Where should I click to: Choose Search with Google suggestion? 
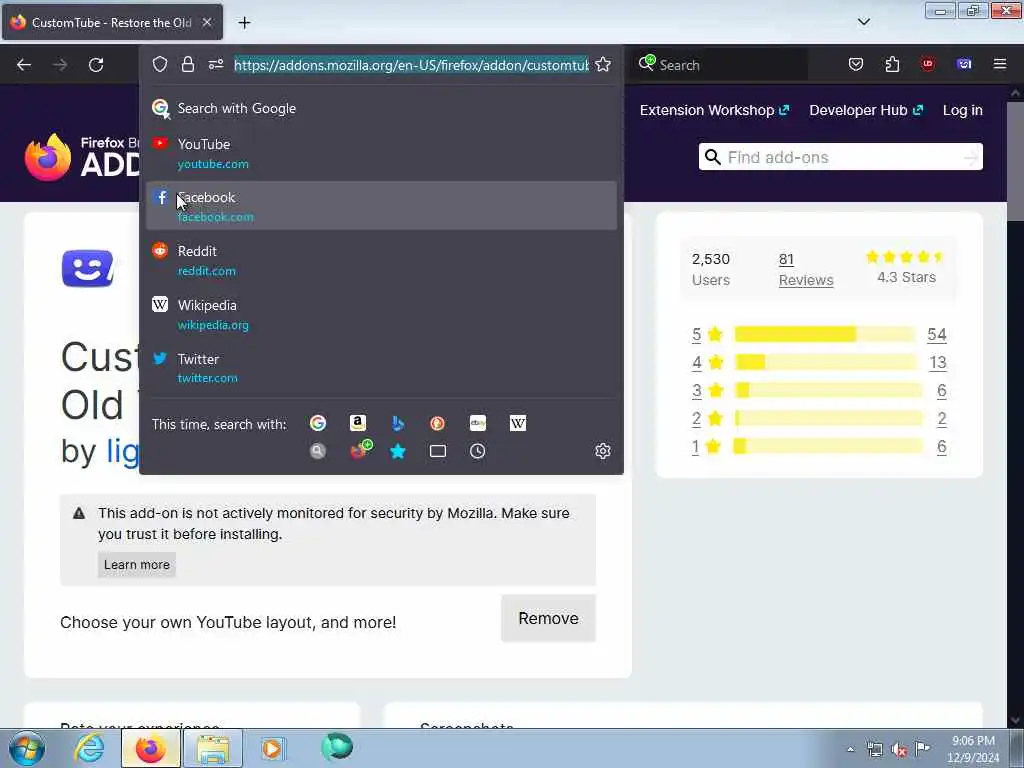[x=381, y=108]
